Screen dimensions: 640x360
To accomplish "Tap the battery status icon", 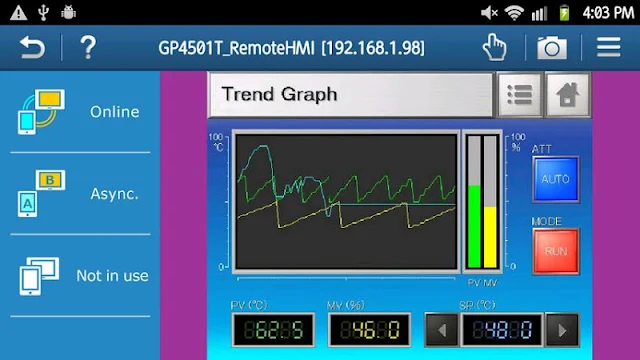I will point(564,13).
